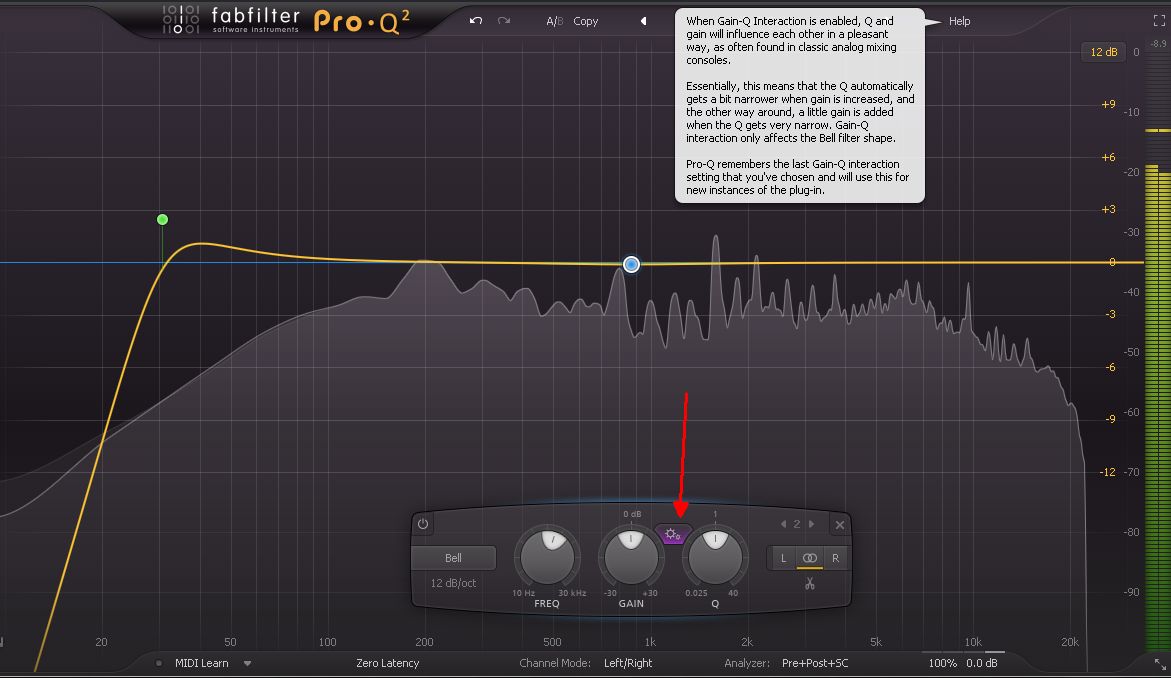Open the previous preset arrow

point(643,21)
